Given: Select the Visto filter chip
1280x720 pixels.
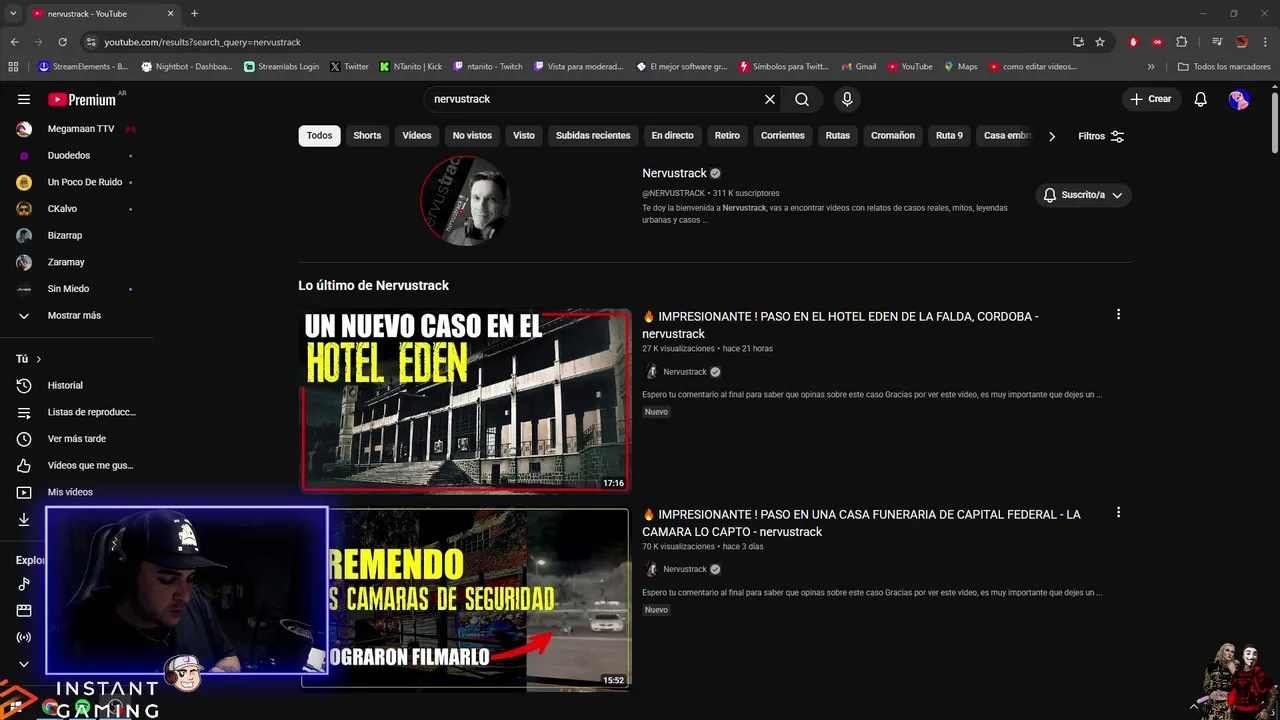Looking at the screenshot, I should point(524,136).
